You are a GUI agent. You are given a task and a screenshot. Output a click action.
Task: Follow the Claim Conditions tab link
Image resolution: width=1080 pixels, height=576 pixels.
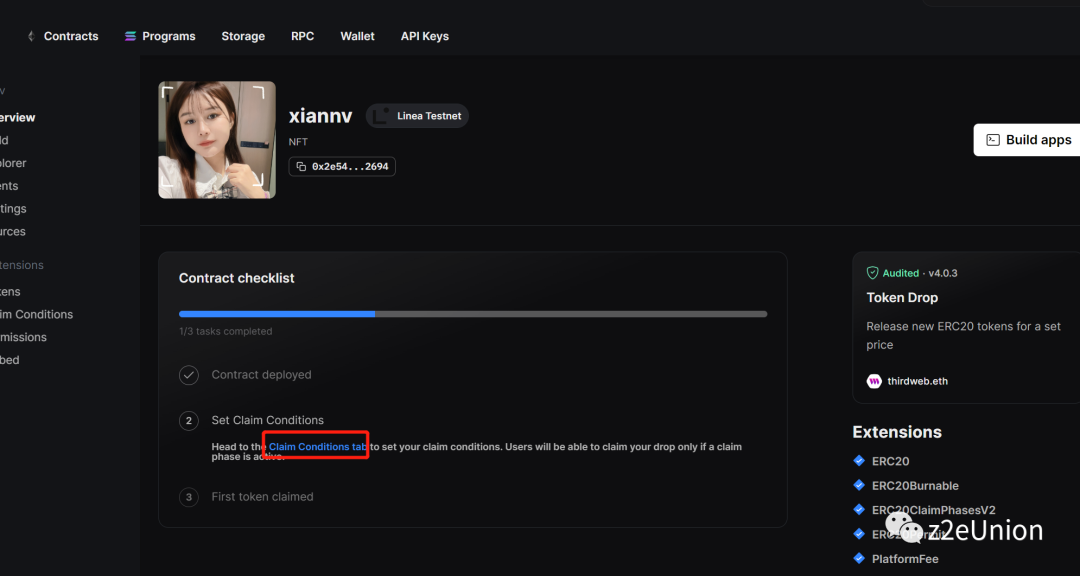pos(318,446)
